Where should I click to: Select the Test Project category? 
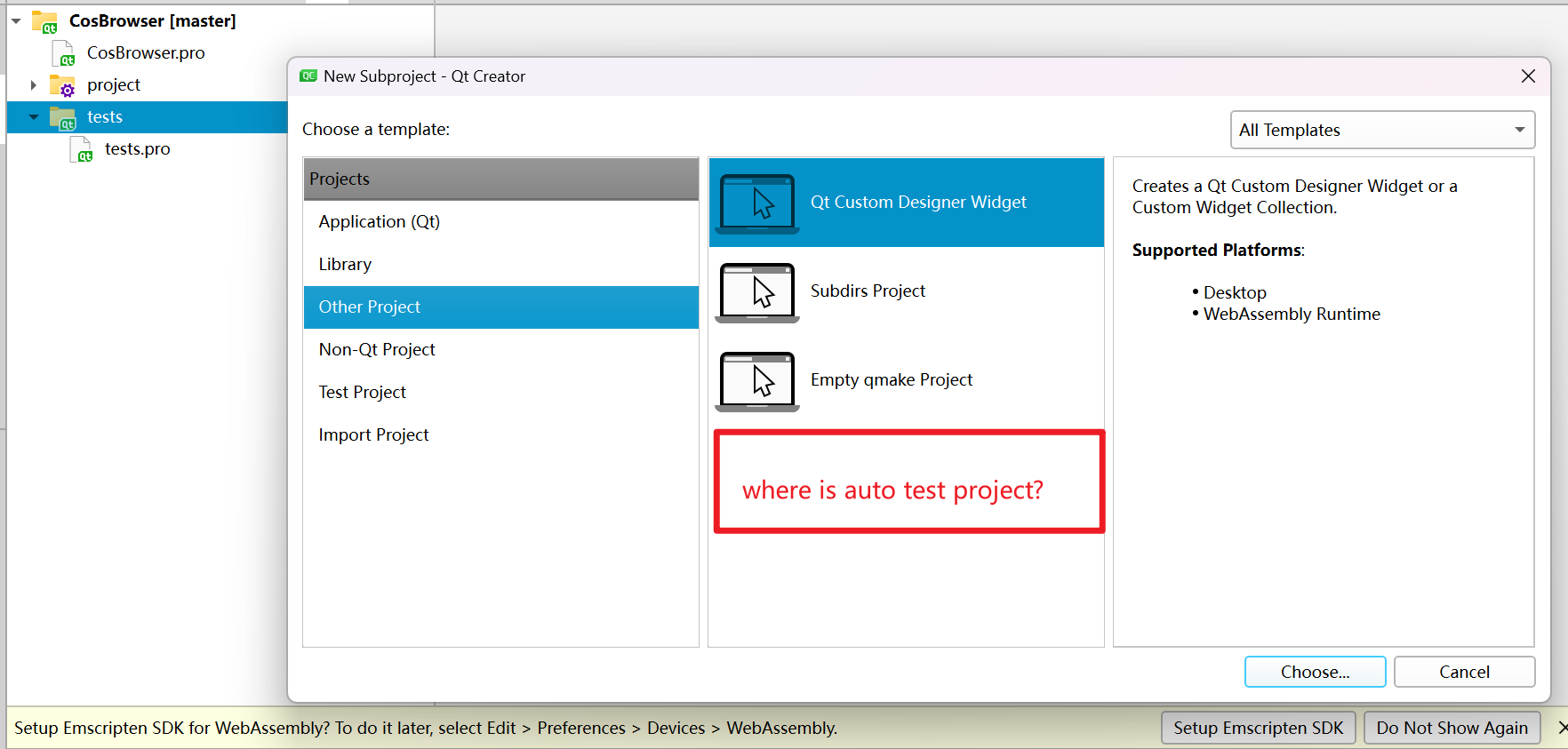501,393
